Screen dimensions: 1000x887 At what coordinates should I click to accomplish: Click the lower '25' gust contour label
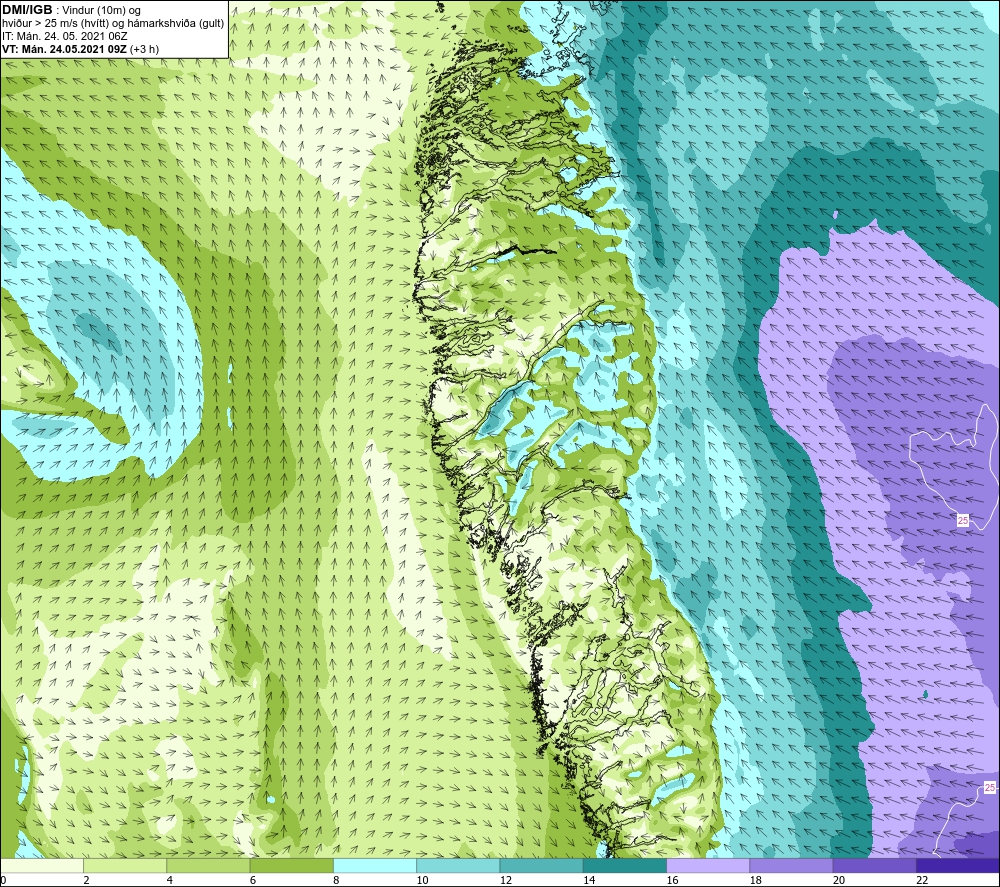[x=990, y=788]
